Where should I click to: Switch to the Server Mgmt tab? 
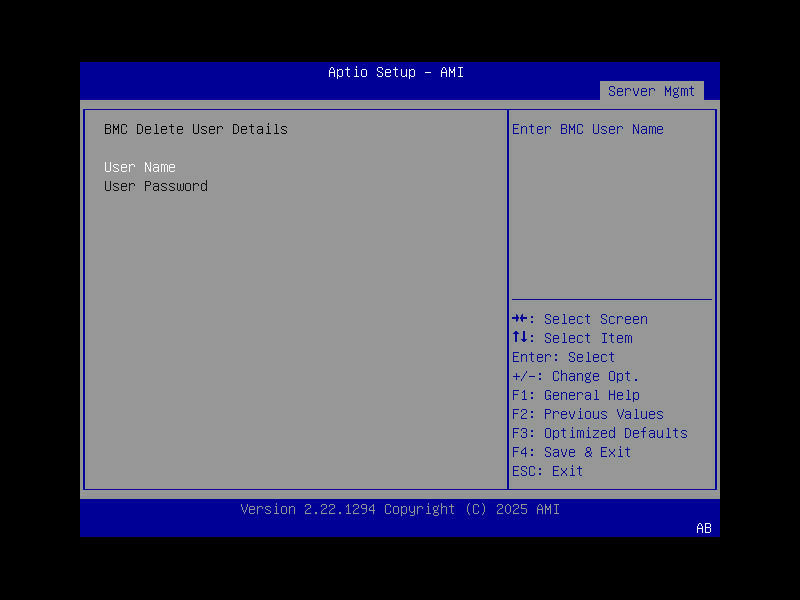(652, 90)
